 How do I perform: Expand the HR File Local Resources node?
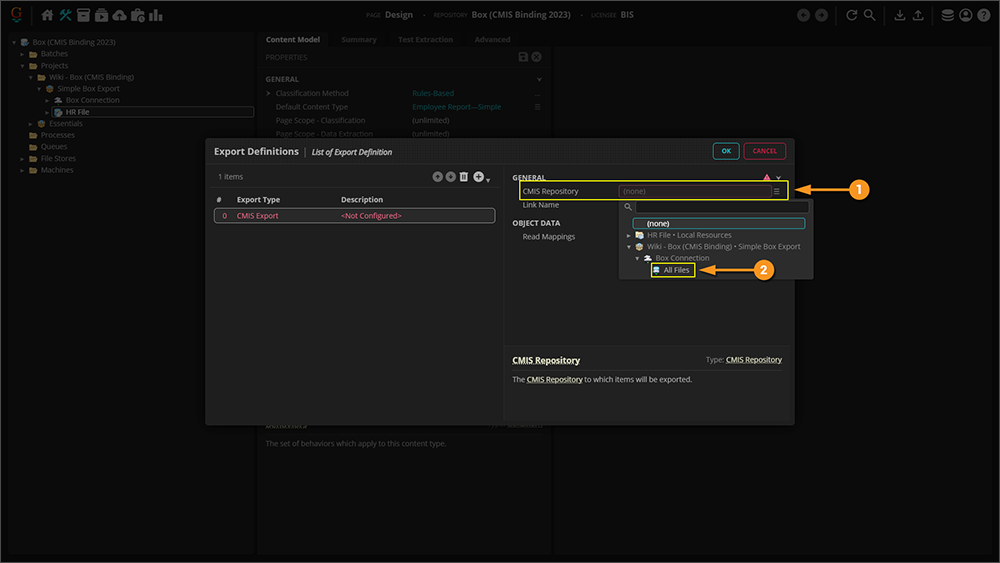coord(629,235)
